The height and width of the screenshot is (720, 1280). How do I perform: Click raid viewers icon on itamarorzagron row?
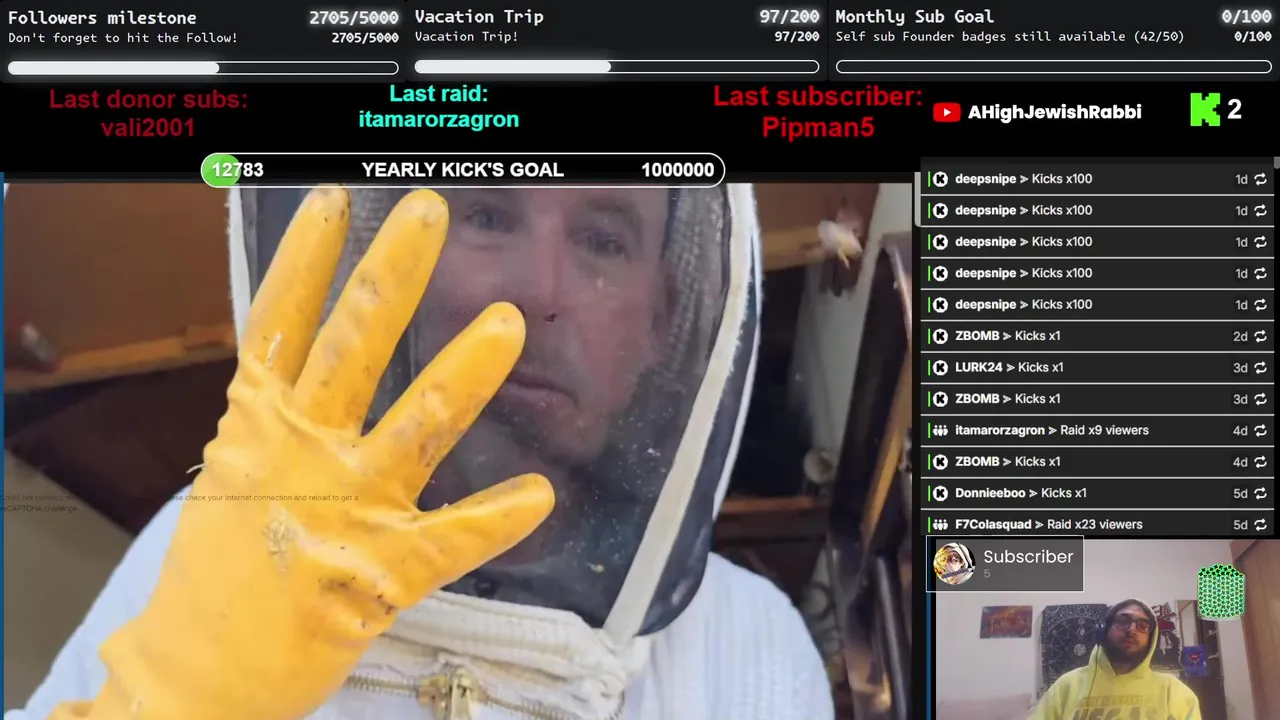click(x=940, y=430)
